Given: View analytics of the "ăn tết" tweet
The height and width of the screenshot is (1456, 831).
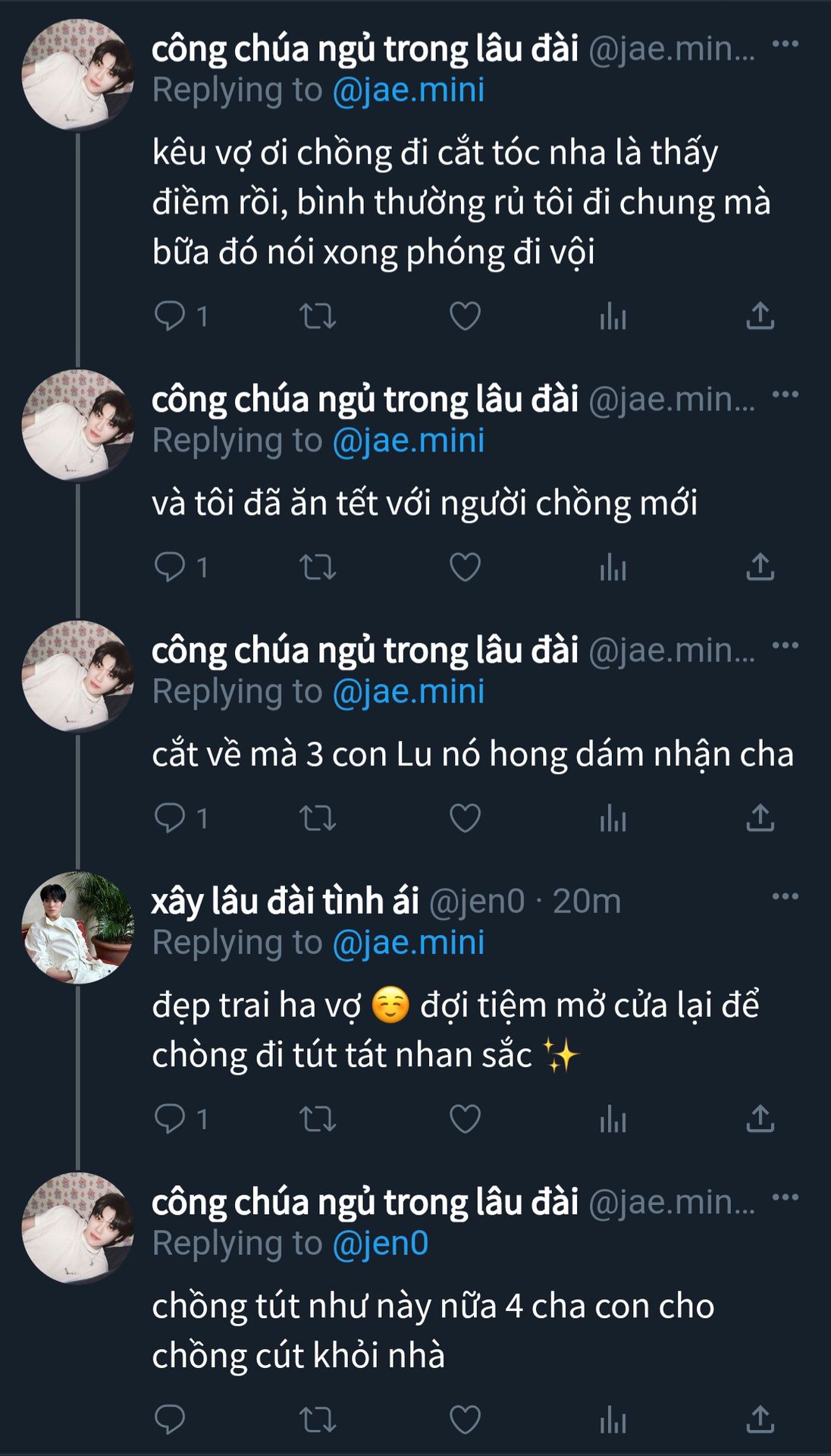Looking at the screenshot, I should click(x=613, y=567).
